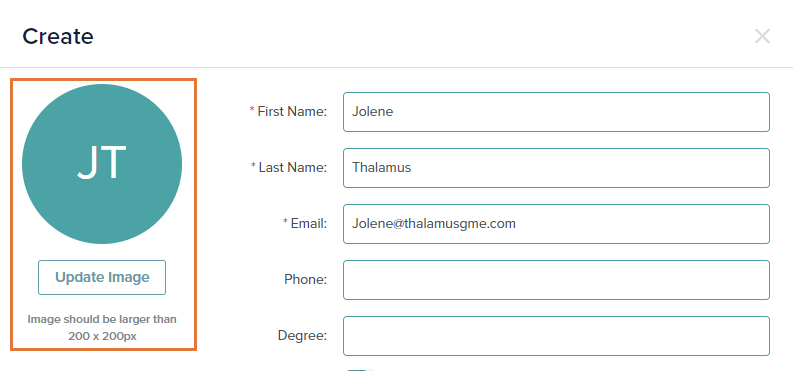The image size is (793, 371).
Task: Click the Update Image button
Action: coord(102,277)
